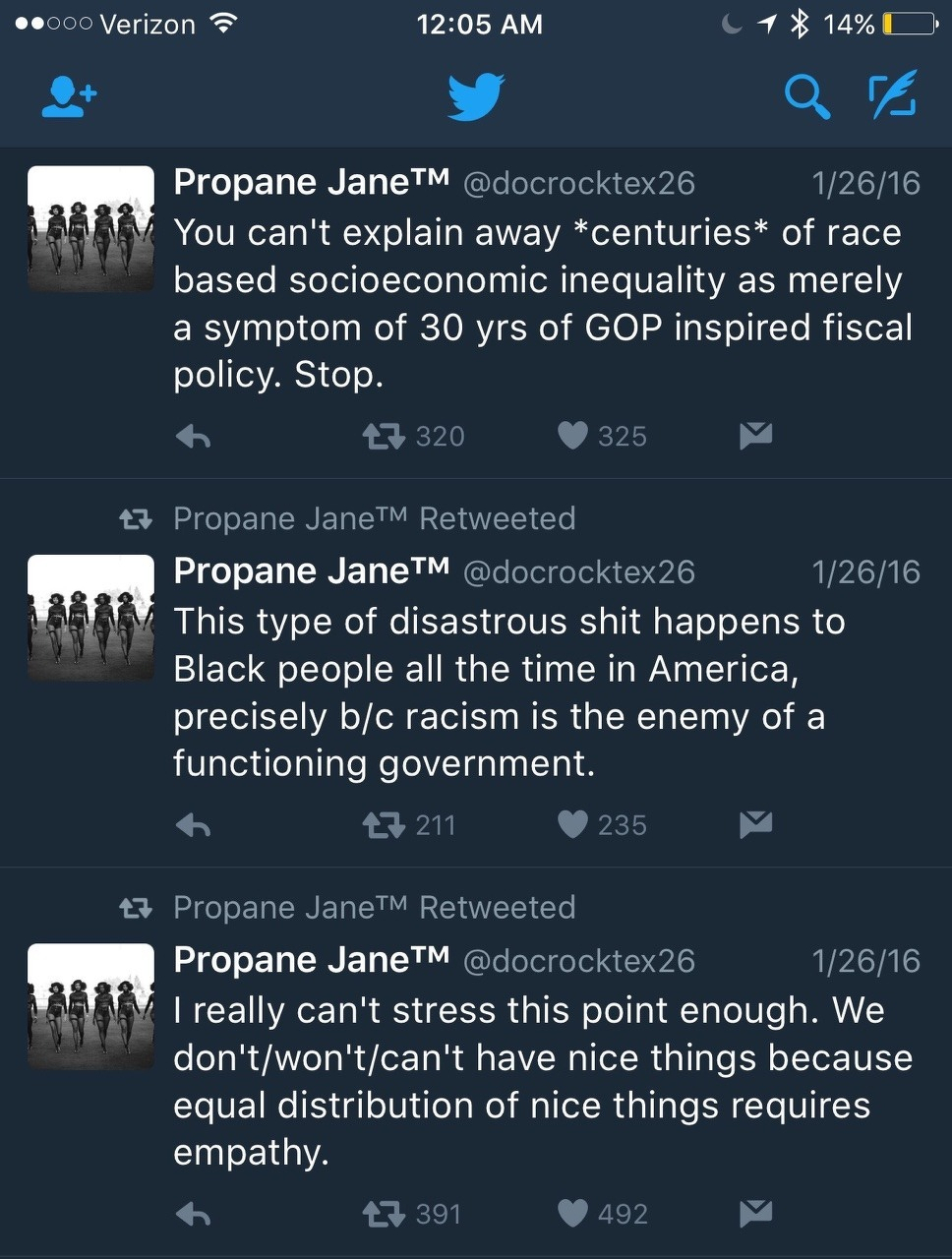952x1259 pixels.
Task: Share the 'functioning government' tweet by message
Action: pos(755,824)
